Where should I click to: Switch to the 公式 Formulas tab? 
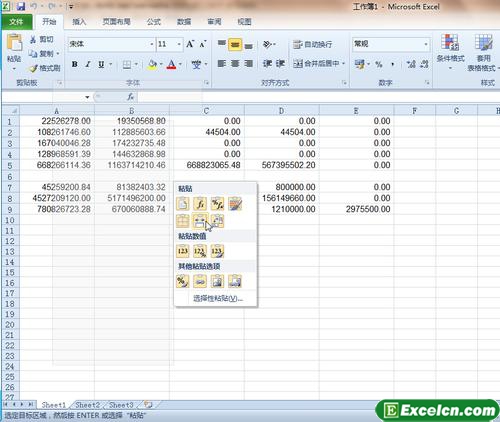coord(154,22)
